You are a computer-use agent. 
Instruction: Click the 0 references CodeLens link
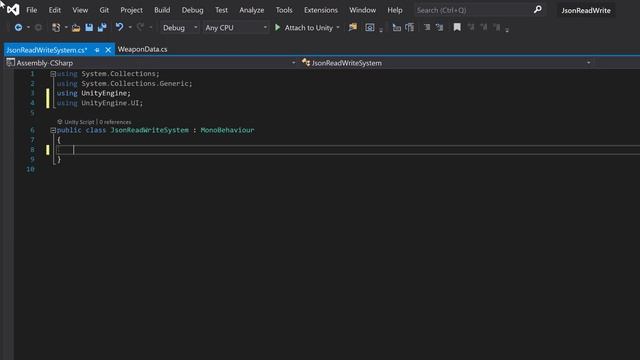[116, 122]
